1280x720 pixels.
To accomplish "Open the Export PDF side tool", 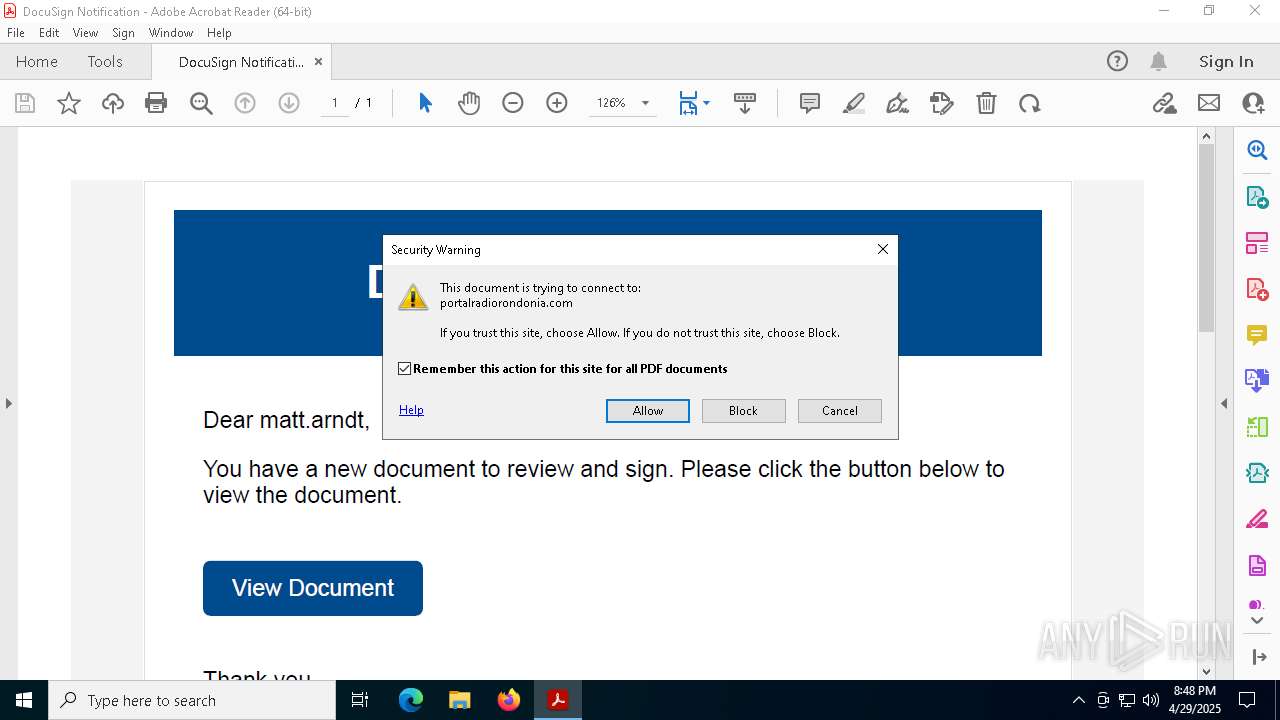I will pyautogui.click(x=1257, y=196).
